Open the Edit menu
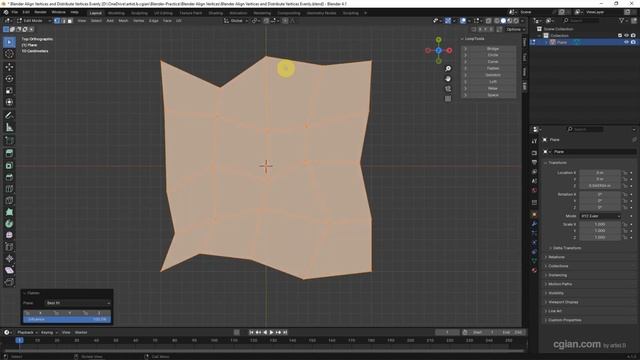Viewport: 640px width, 360px height. pyautogui.click(x=26, y=12)
